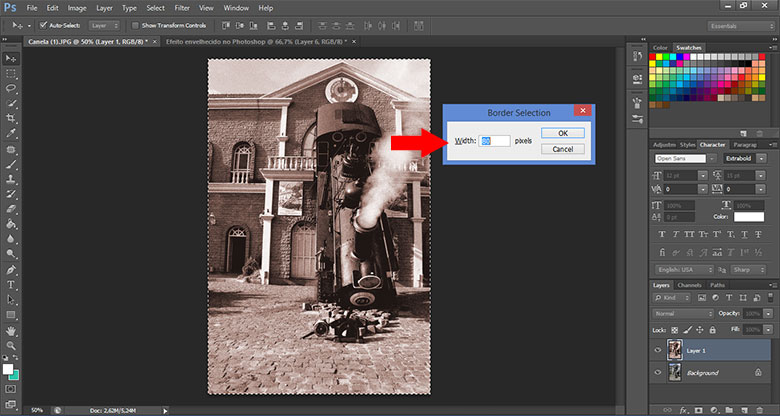This screenshot has height=416, width=780.
Task: Pick the Eyedropper tool
Action: 10,132
